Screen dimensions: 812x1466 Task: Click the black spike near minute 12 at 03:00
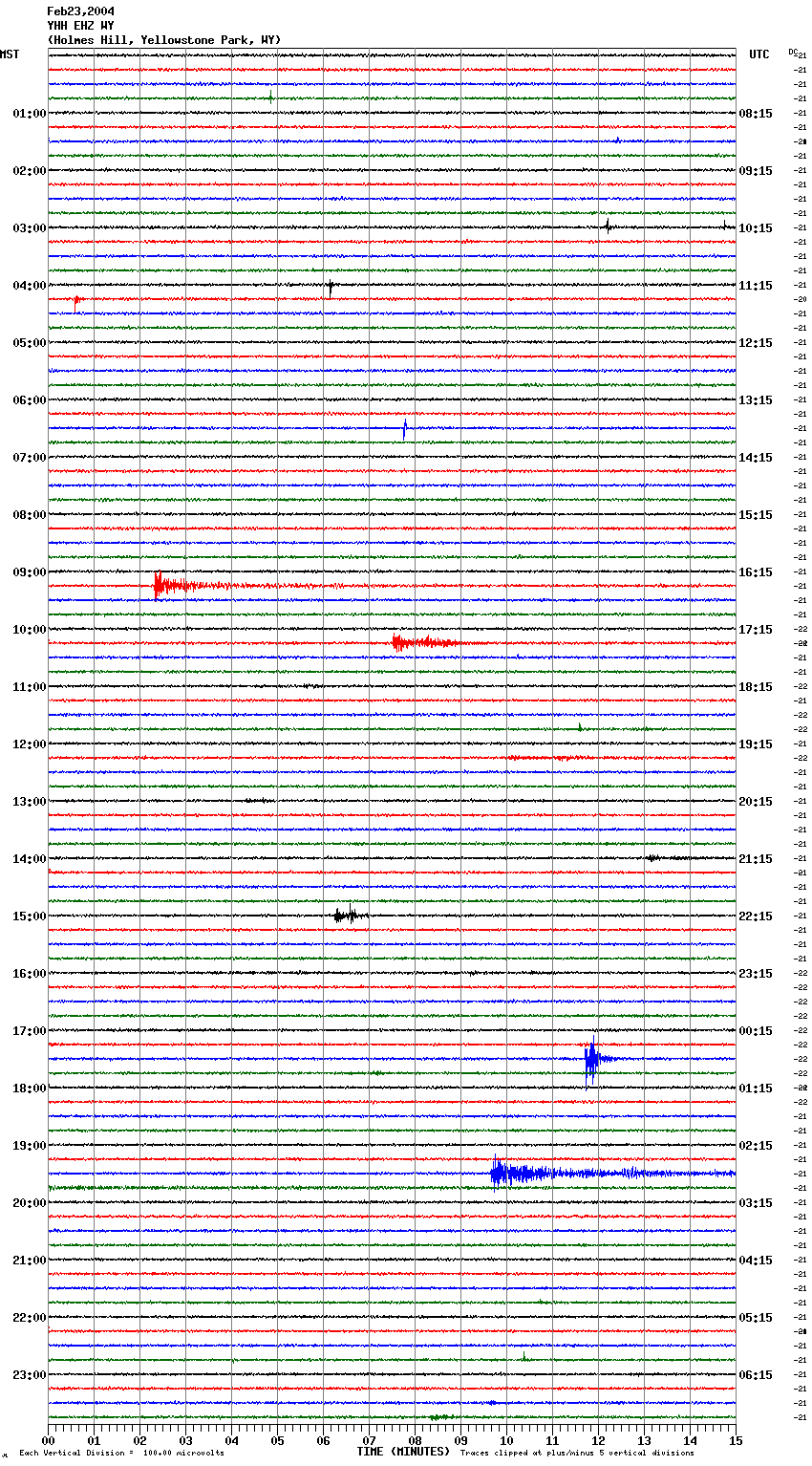(x=608, y=226)
